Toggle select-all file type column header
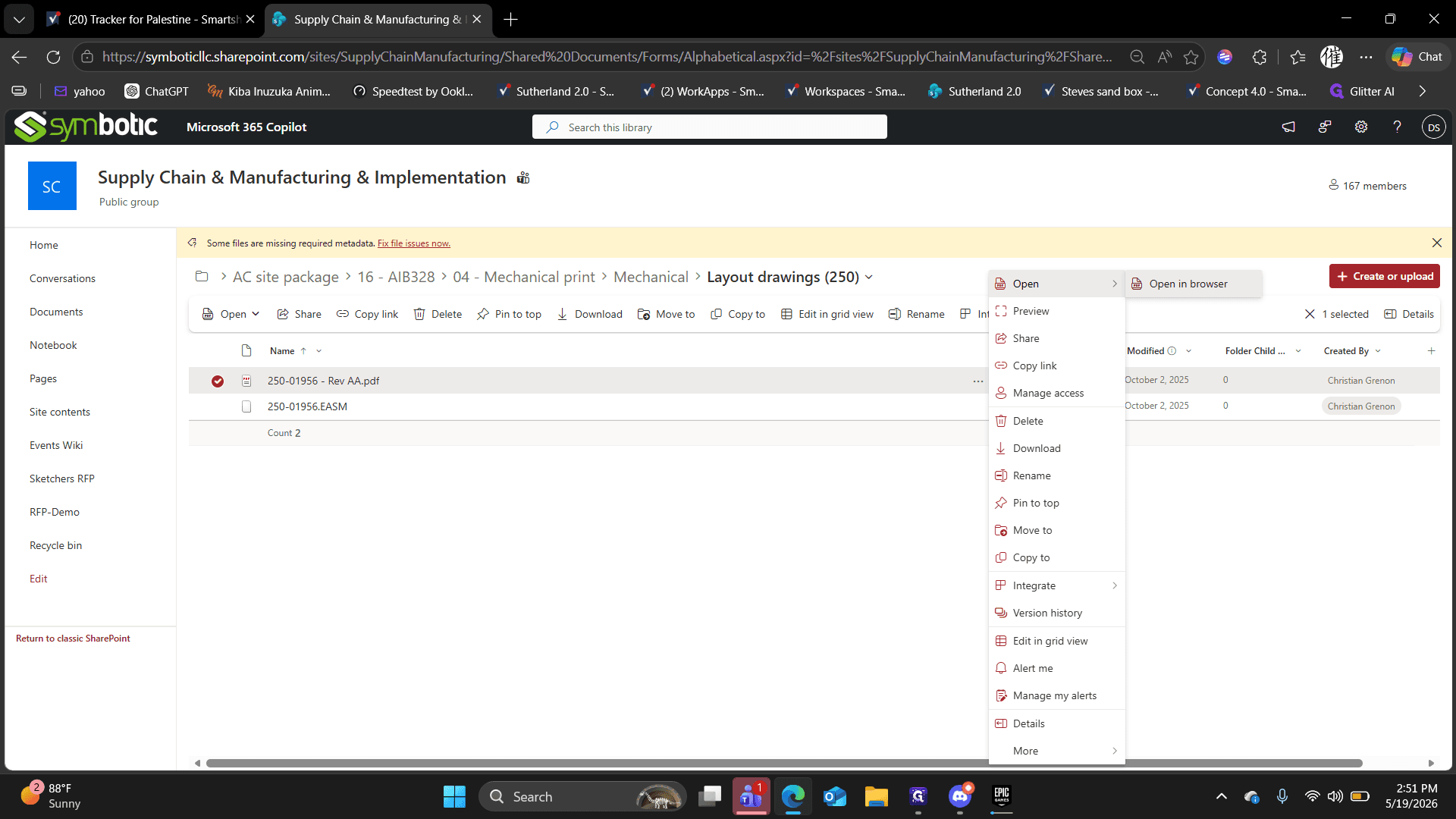Image resolution: width=1456 pixels, height=819 pixels. tap(246, 351)
